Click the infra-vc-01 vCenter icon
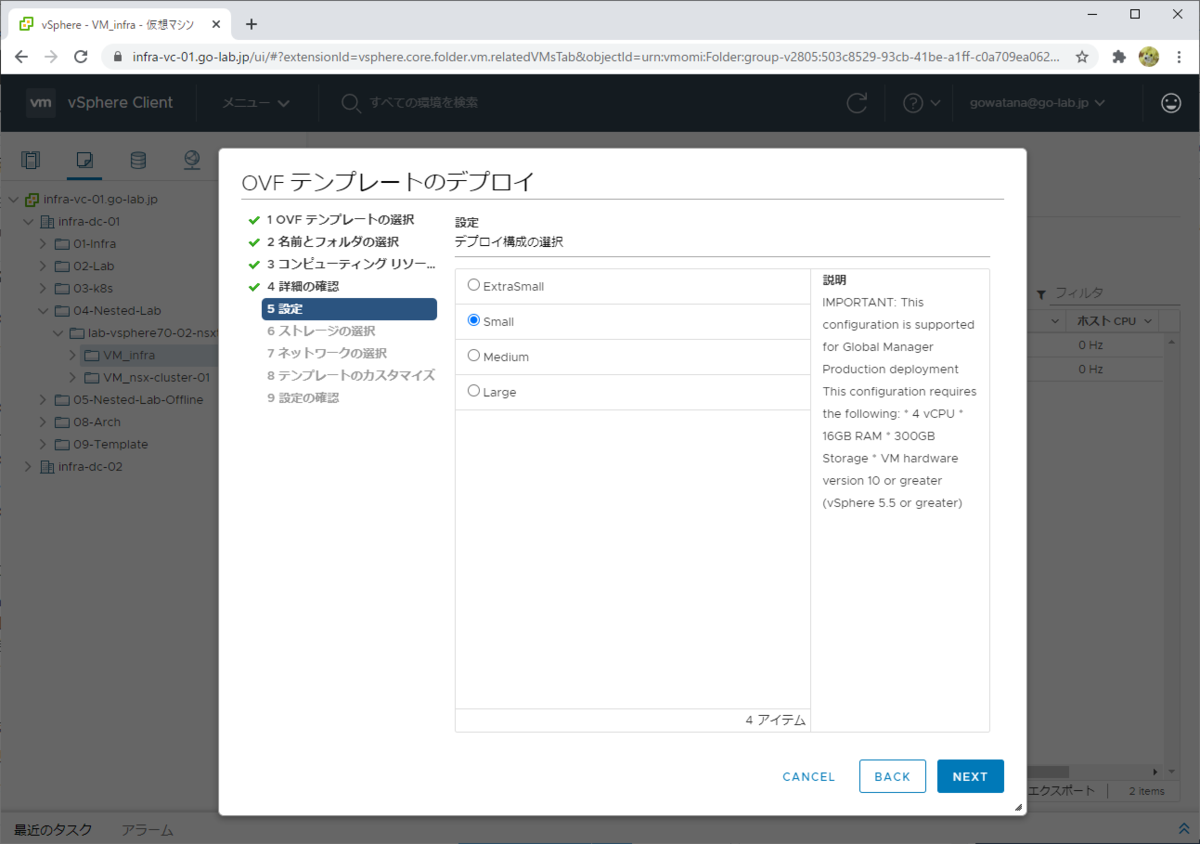This screenshot has height=844, width=1200. click(x=31, y=200)
